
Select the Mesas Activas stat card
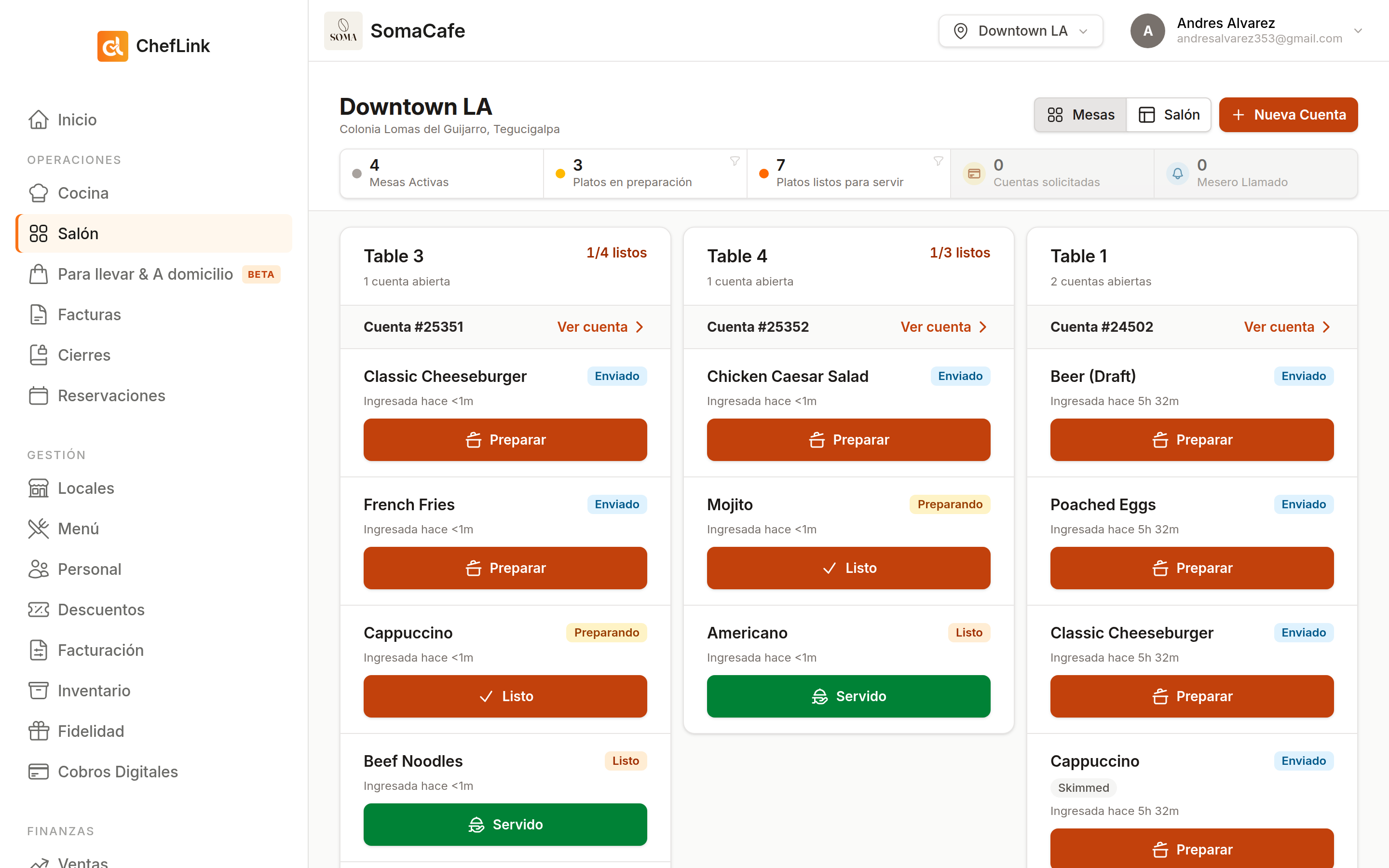pos(442,174)
